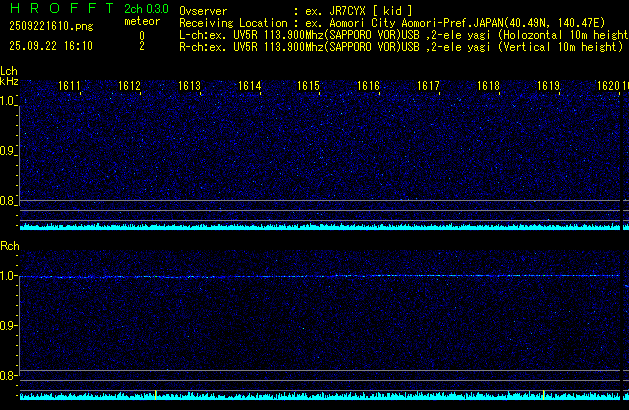The width and height of the screenshot is (629, 410).
Task: Click the HROFFT title text
Action: point(55,8)
